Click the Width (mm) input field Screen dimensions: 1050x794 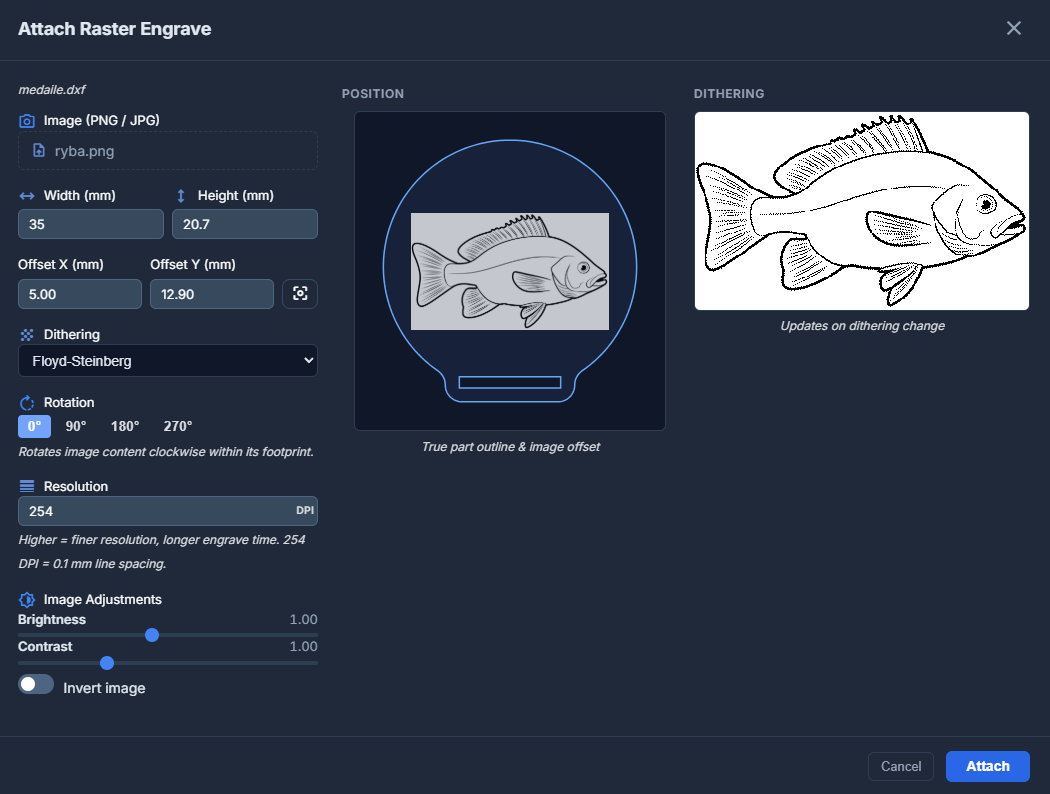(90, 225)
